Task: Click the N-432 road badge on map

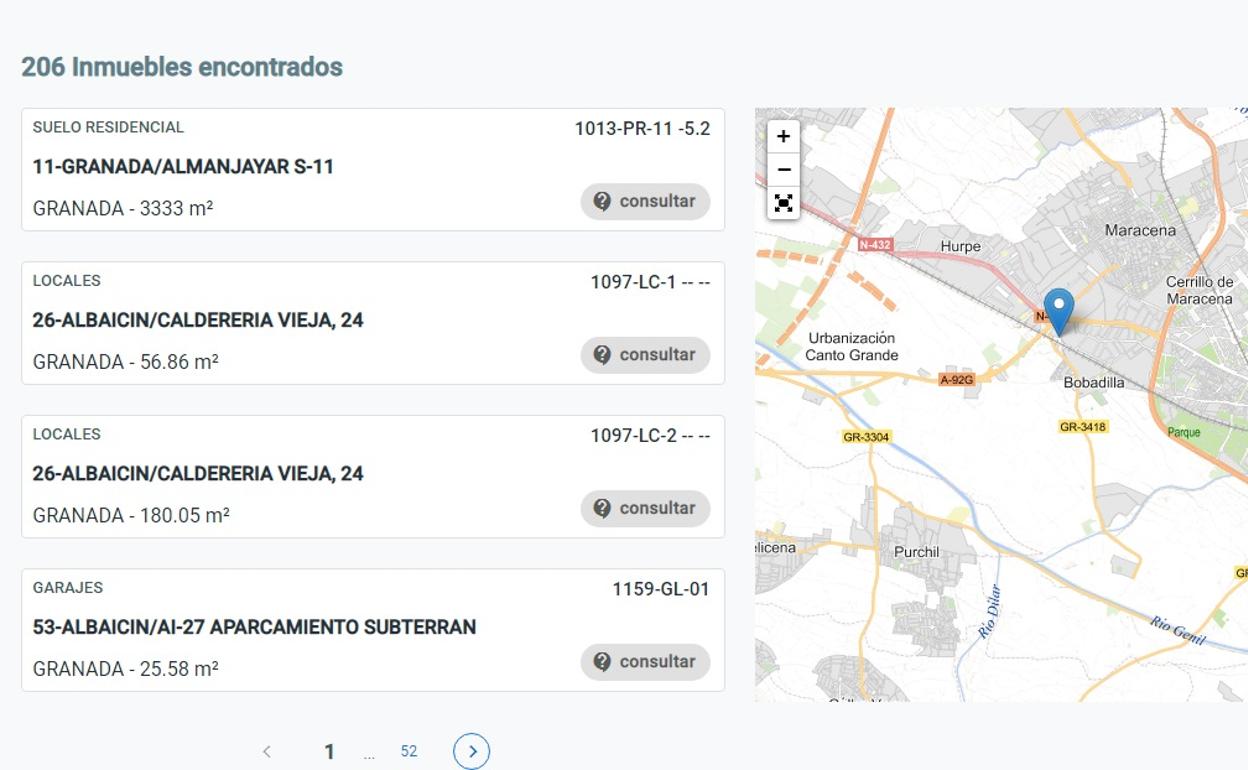Action: click(x=875, y=244)
